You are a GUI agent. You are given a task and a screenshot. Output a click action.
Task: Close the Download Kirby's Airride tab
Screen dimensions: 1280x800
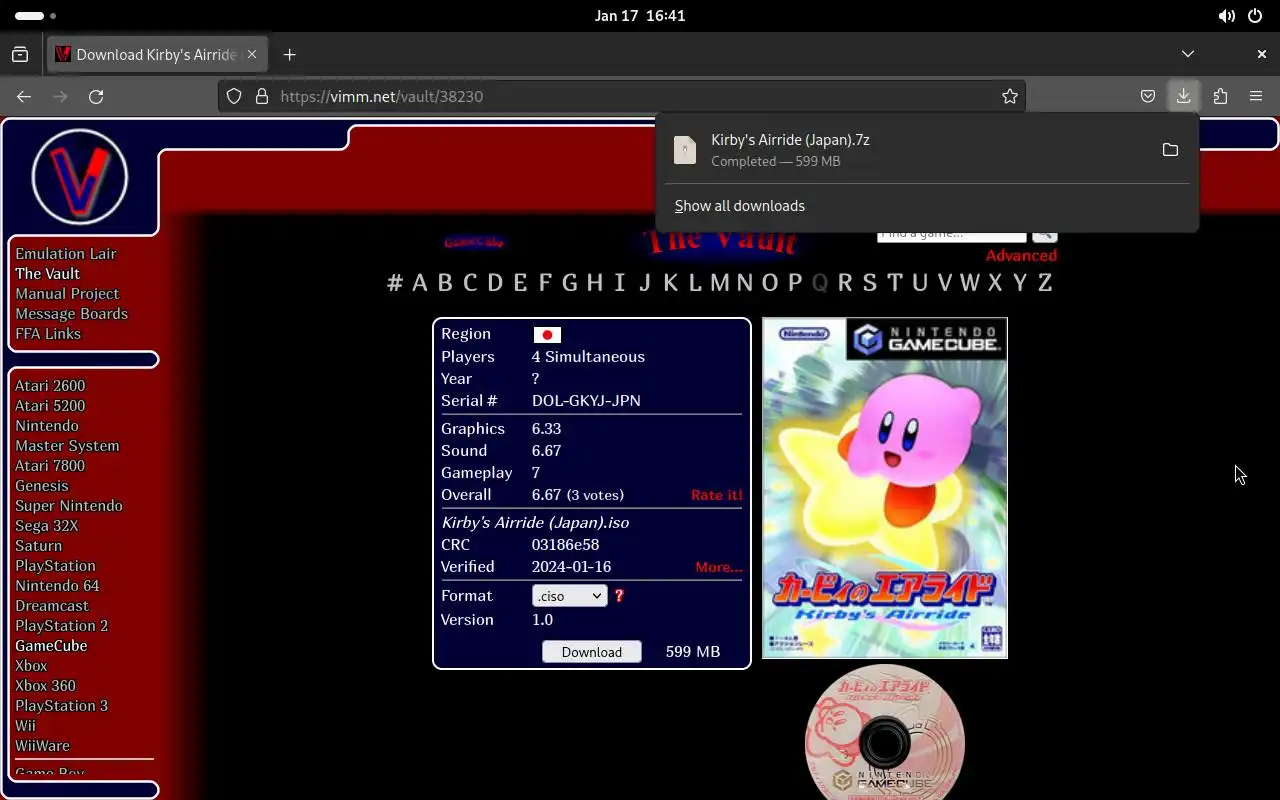click(x=252, y=54)
